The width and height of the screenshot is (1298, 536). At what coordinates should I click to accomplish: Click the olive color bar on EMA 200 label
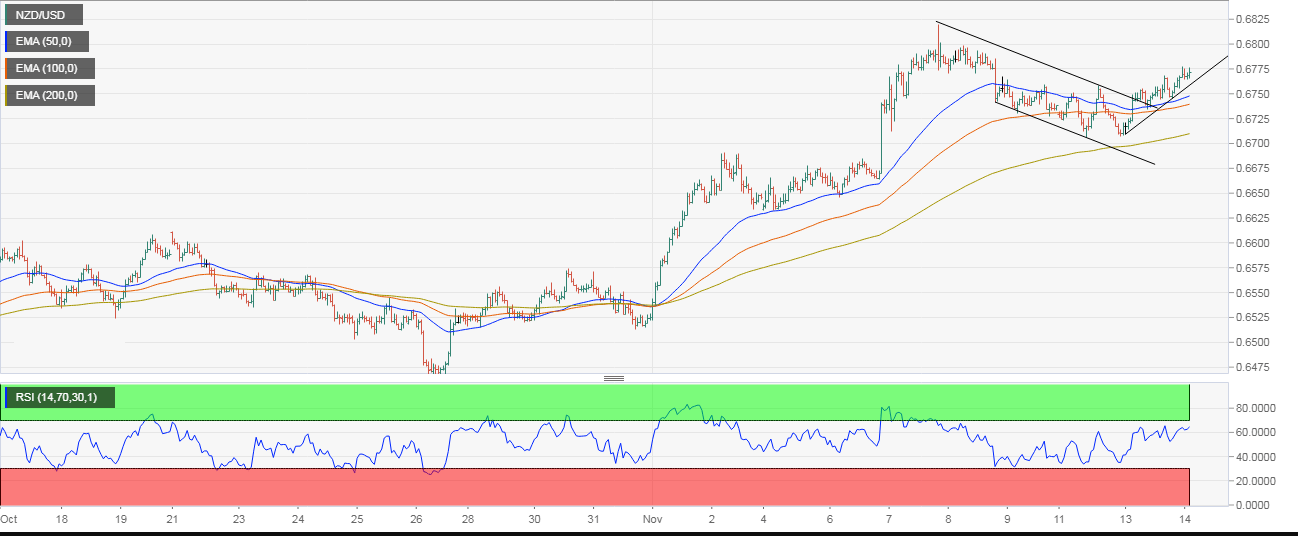click(7, 96)
